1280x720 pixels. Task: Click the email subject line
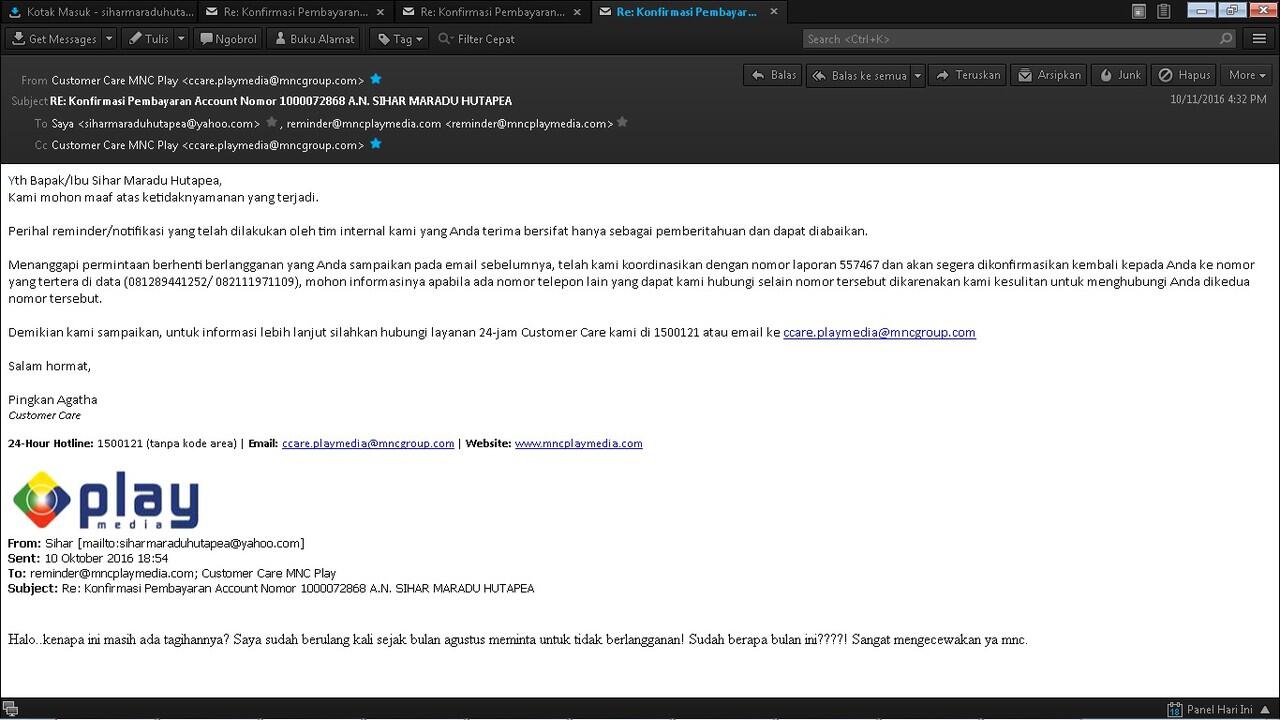click(x=281, y=101)
